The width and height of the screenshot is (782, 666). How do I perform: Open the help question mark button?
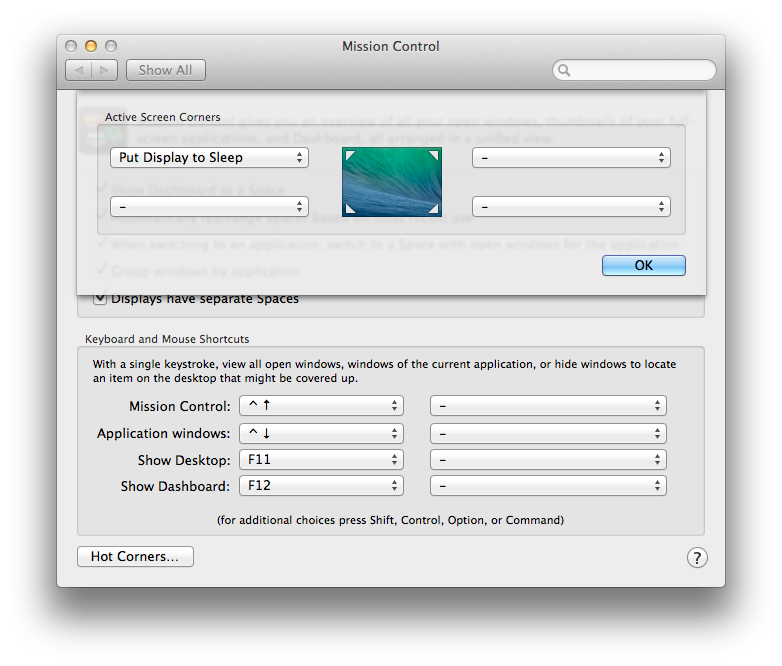point(697,557)
